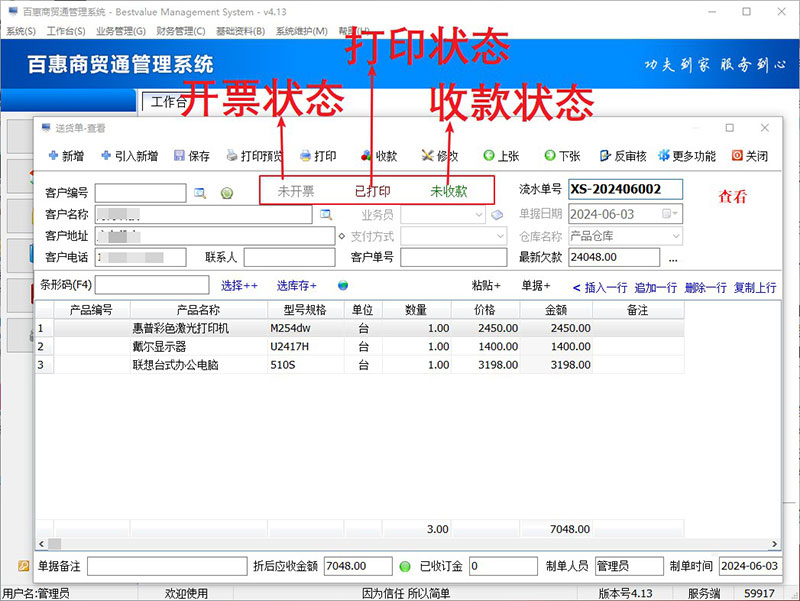Click the 单据备注 input field
Screen dimensions: 800x601
point(167,566)
